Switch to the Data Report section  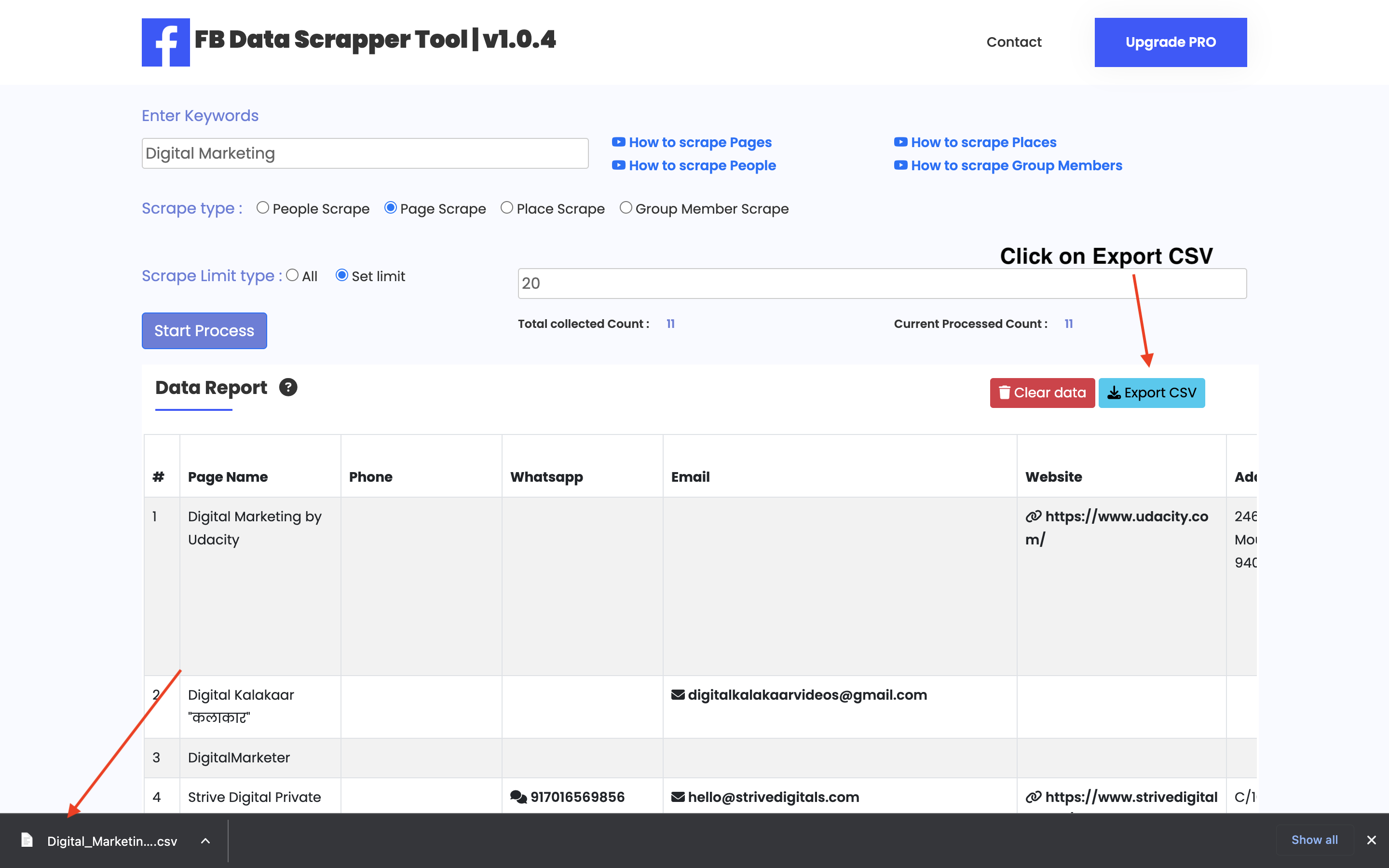click(x=211, y=388)
